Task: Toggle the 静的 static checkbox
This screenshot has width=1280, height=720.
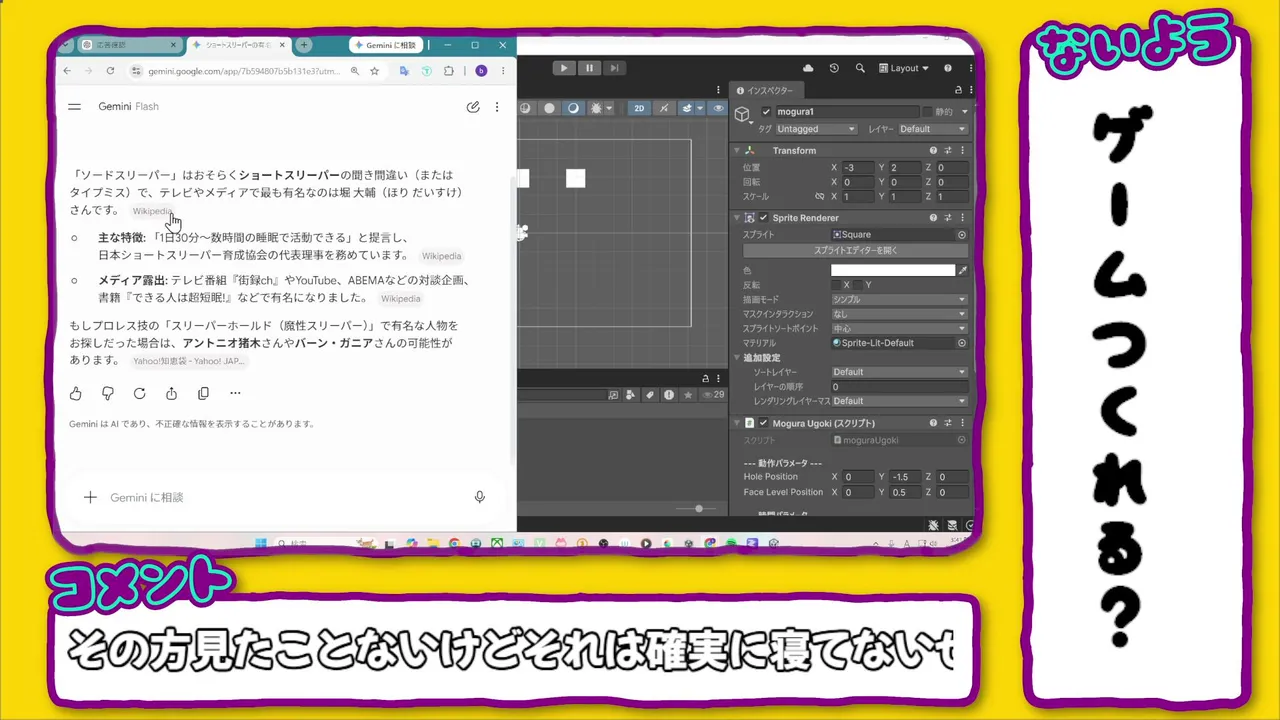Action: [x=927, y=112]
